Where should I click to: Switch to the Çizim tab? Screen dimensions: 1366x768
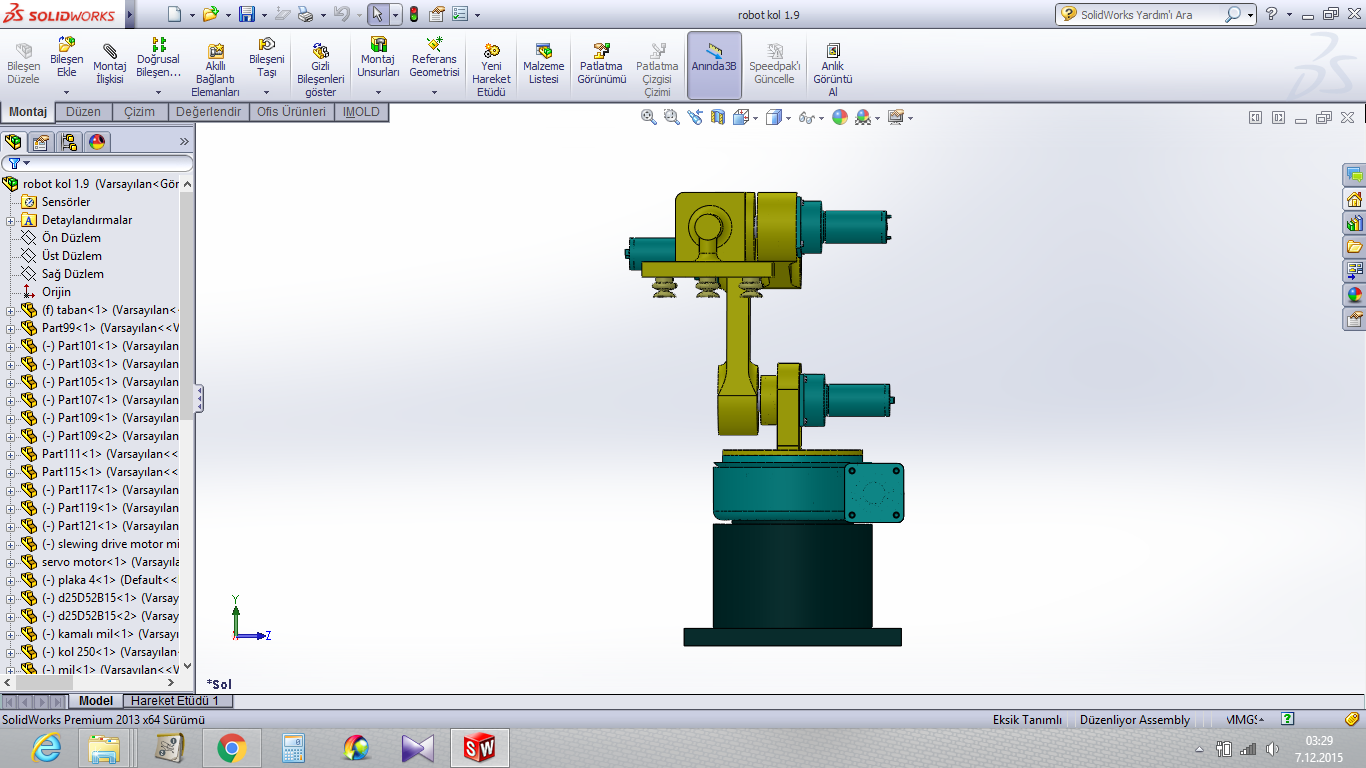[x=140, y=112]
